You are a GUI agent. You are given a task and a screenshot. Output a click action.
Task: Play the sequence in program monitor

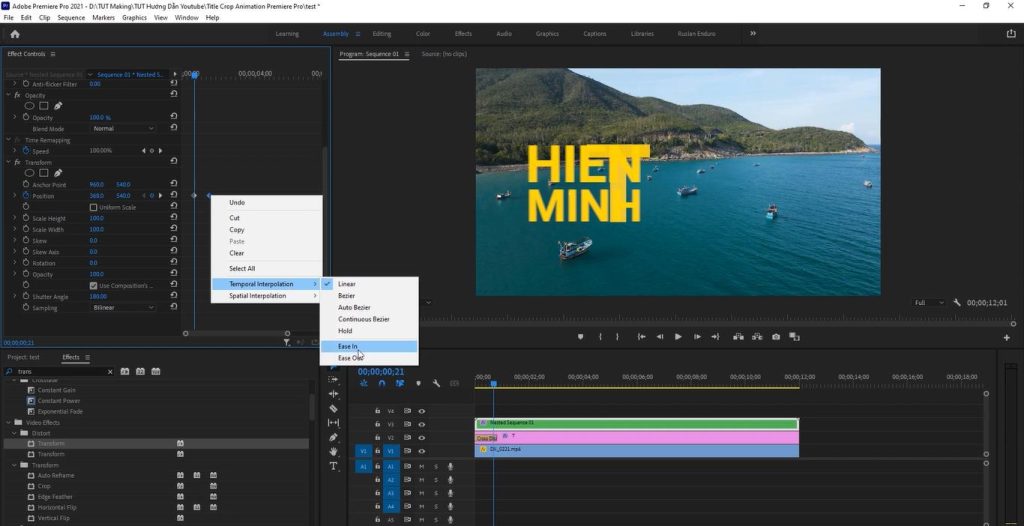pyautogui.click(x=678, y=337)
